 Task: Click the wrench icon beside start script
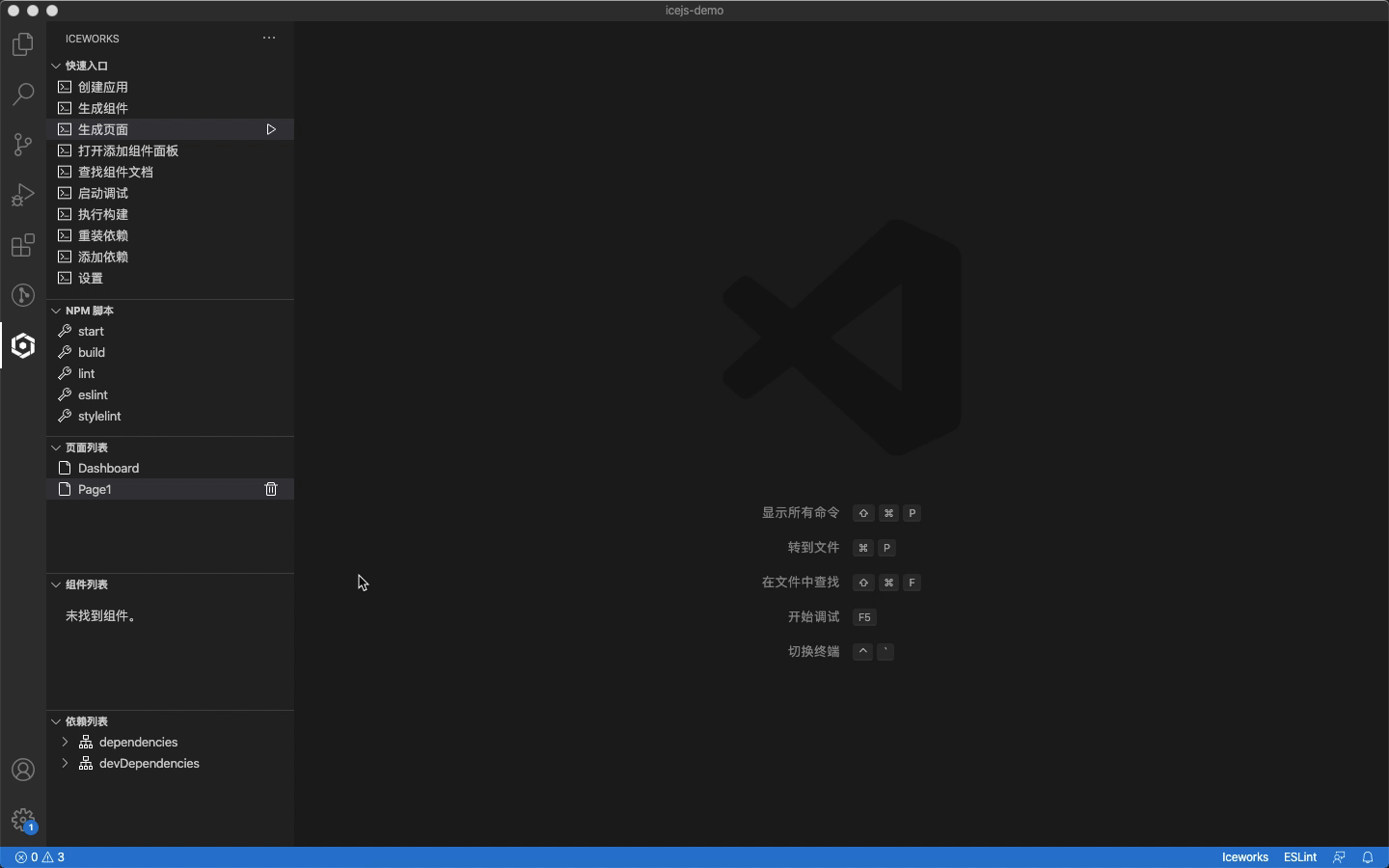click(65, 331)
